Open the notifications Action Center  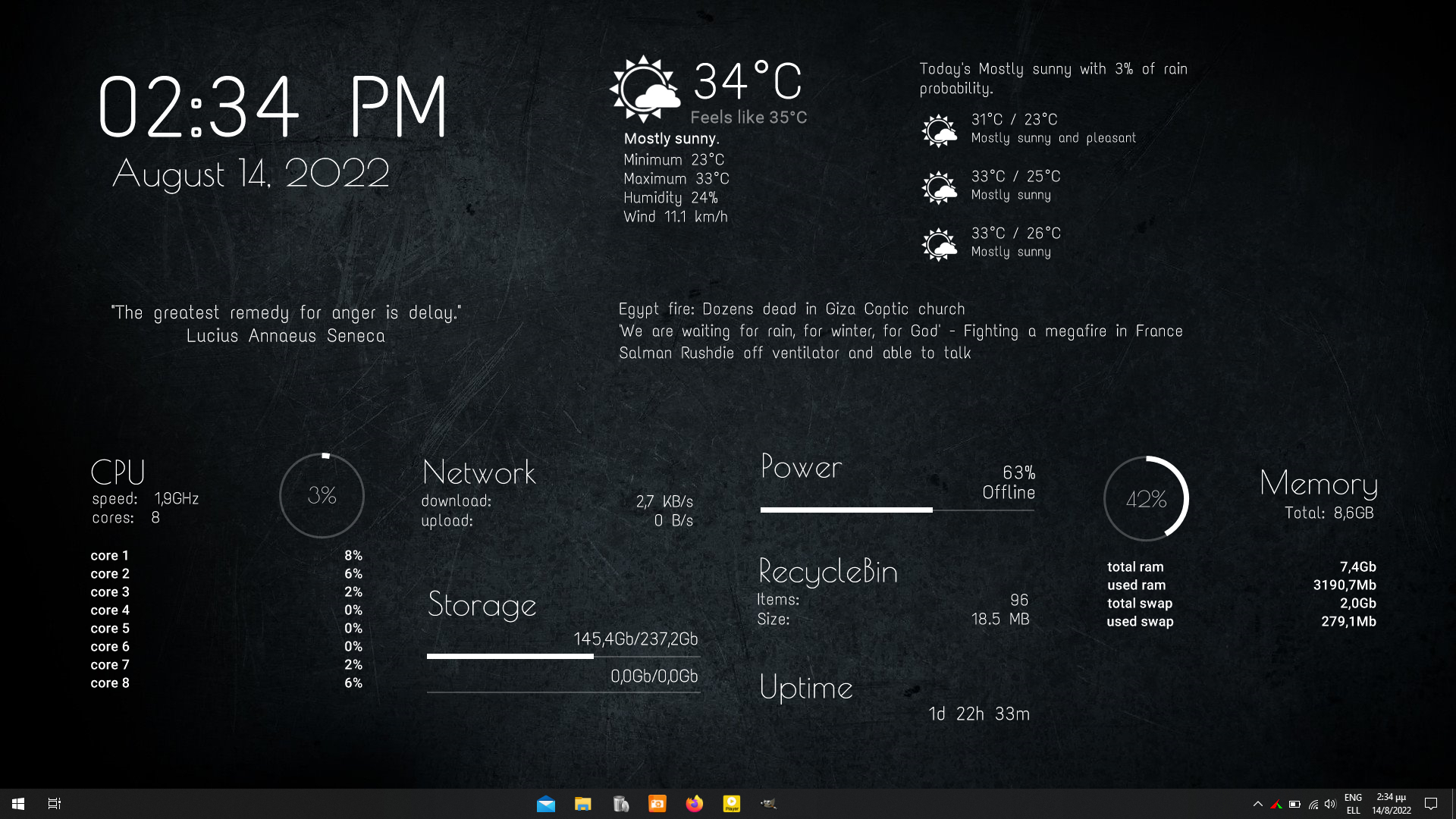(1432, 804)
